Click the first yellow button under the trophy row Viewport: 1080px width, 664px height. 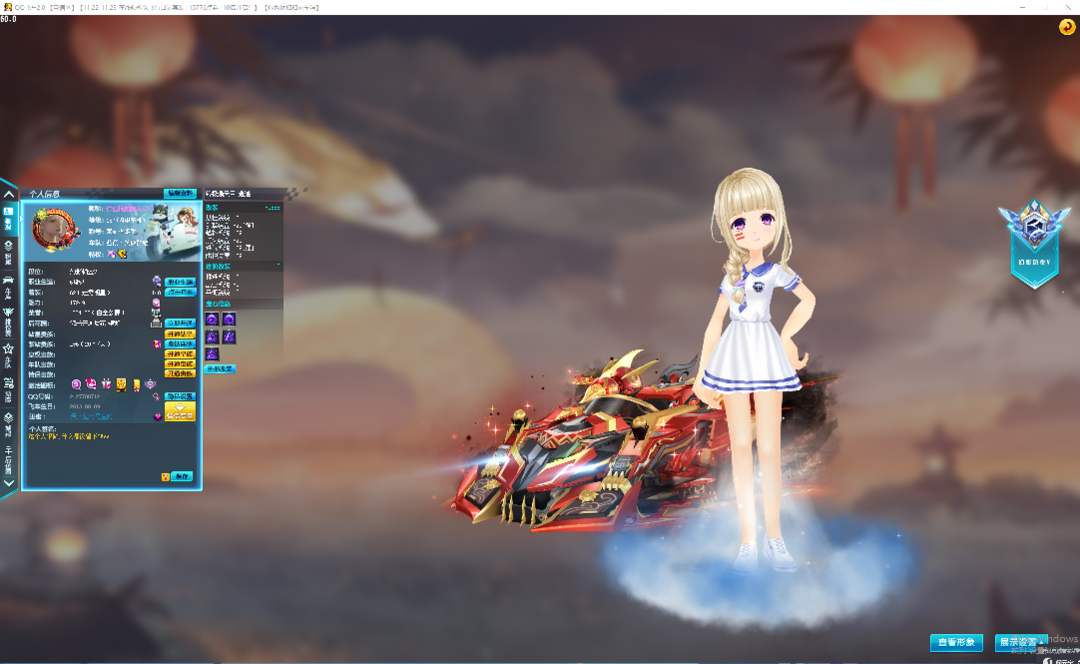click(x=180, y=333)
